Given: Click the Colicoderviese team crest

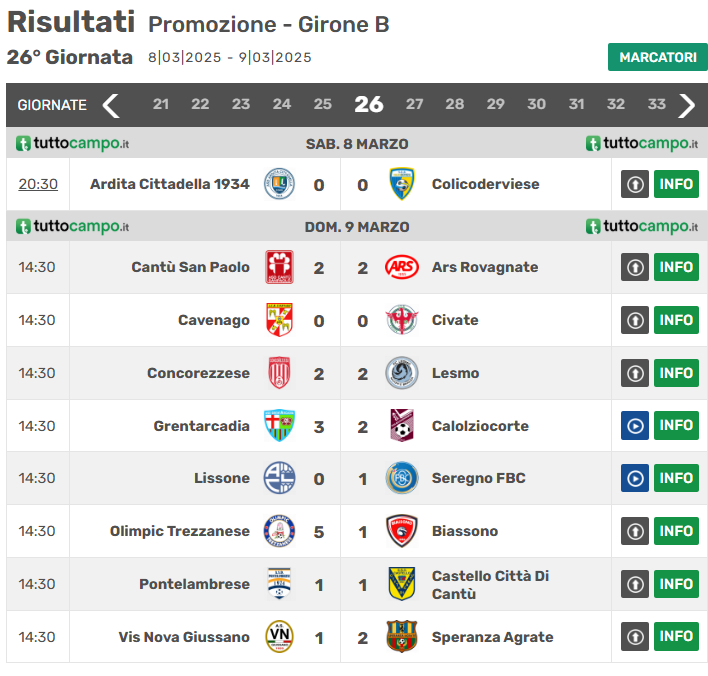Looking at the screenshot, I should (x=402, y=184).
